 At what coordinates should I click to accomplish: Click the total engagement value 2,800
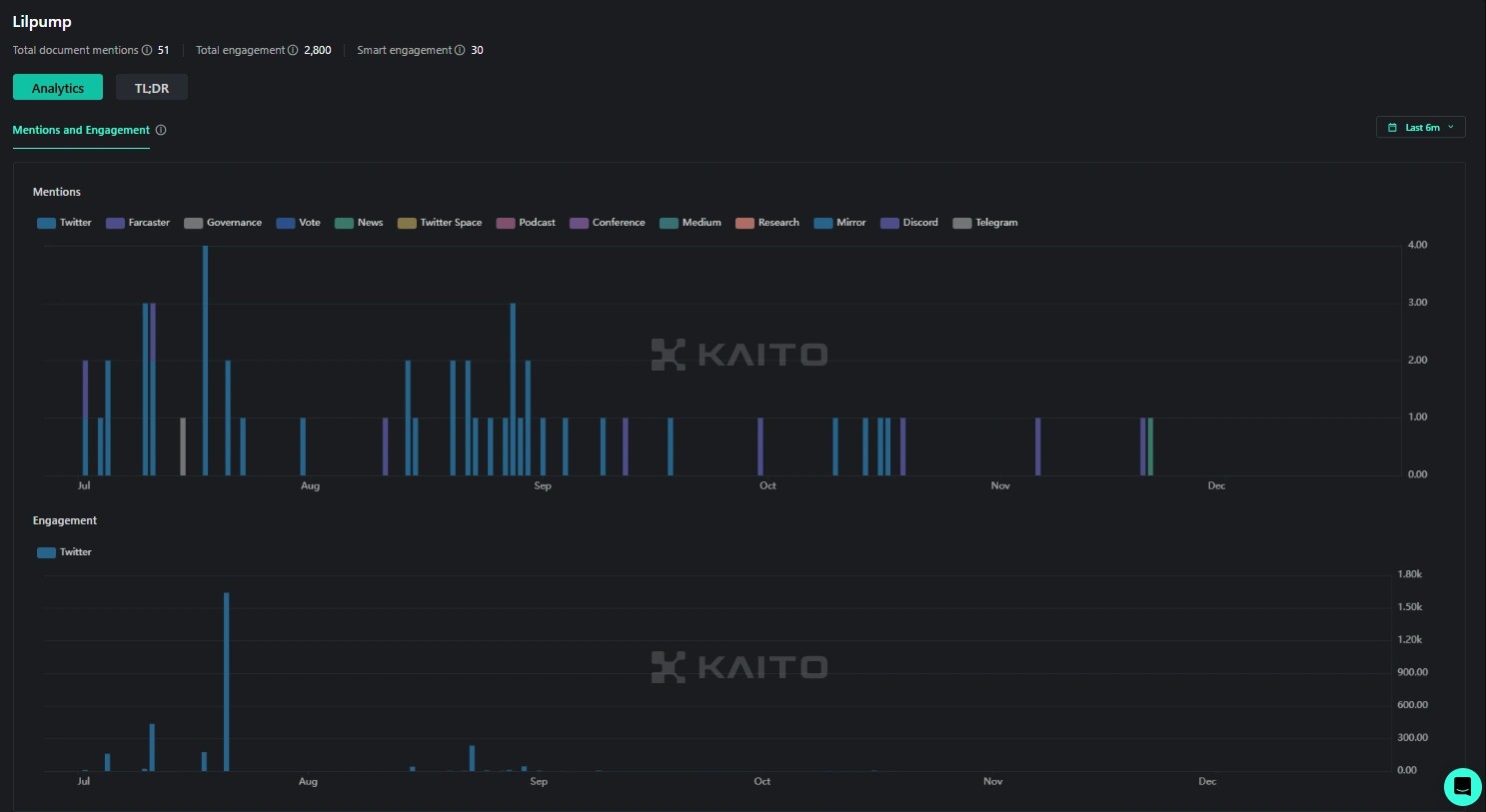pyautogui.click(x=318, y=50)
